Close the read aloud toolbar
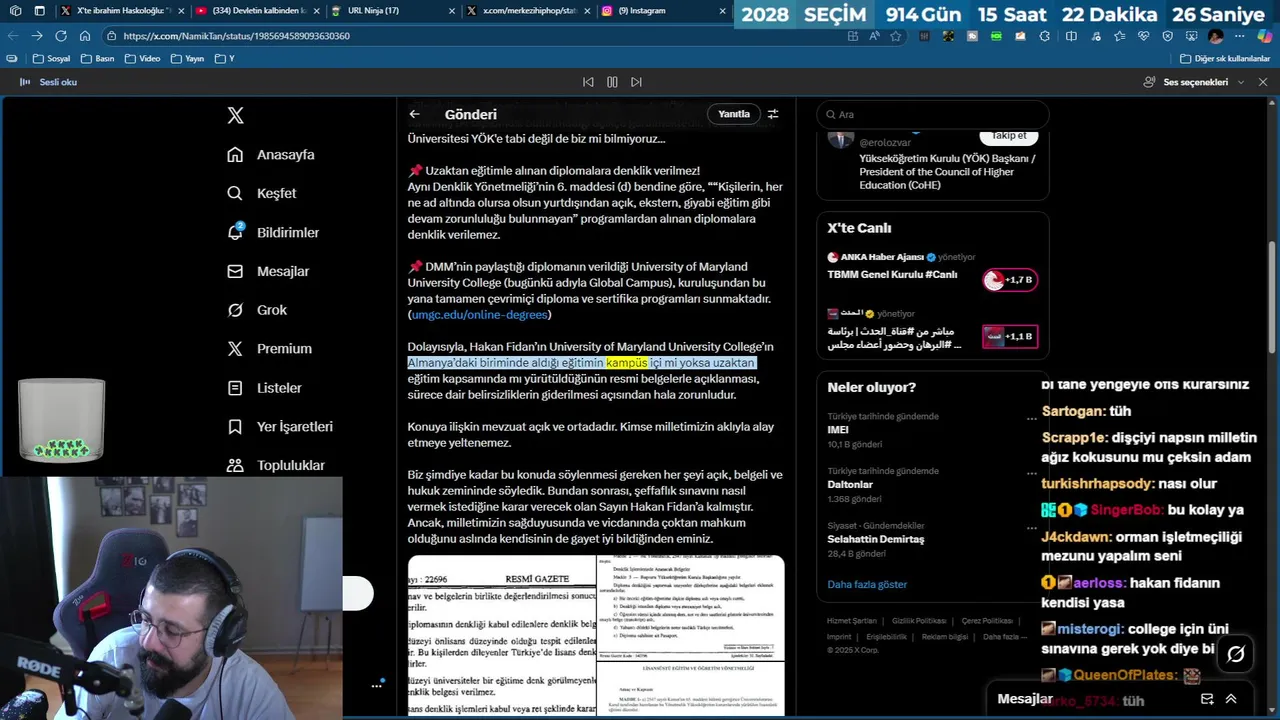The image size is (1280, 720). tap(1265, 82)
